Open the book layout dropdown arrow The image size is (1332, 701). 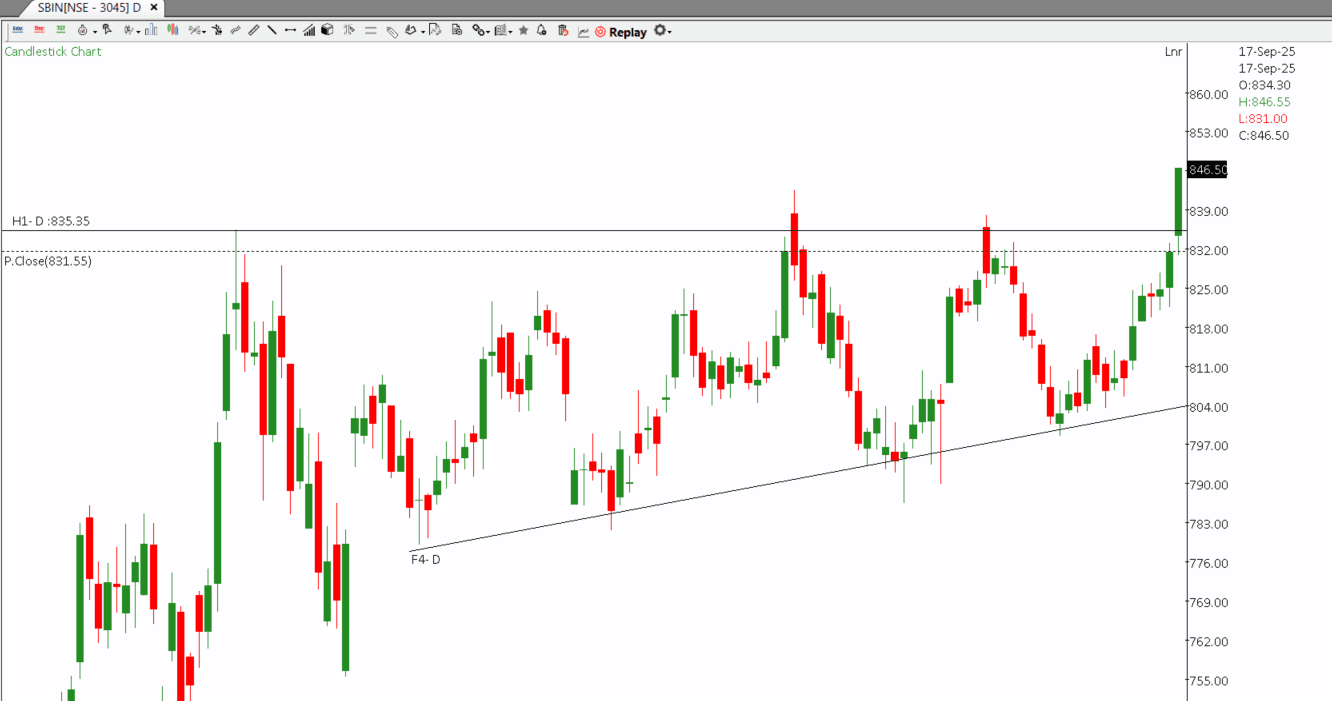[511, 32]
